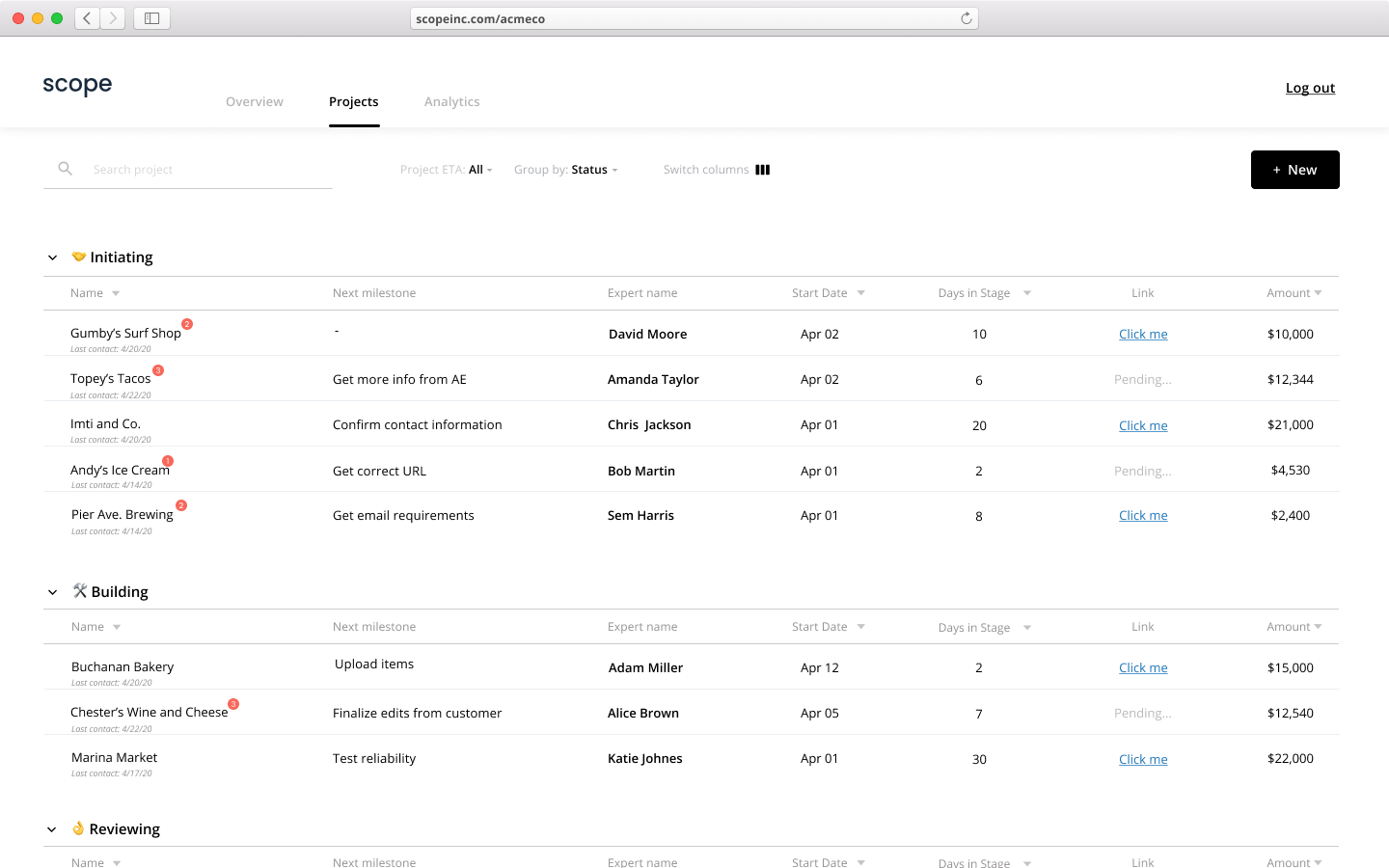This screenshot has width=1389, height=868.
Task: Click the notification badge on Andy's Ice Cream
Action: (x=168, y=461)
